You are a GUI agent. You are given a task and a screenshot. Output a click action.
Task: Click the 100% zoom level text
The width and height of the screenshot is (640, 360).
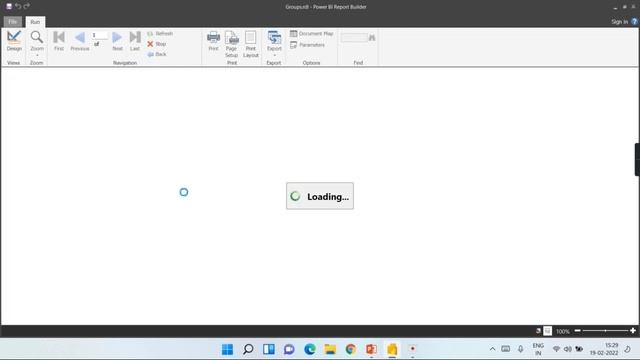pos(563,331)
